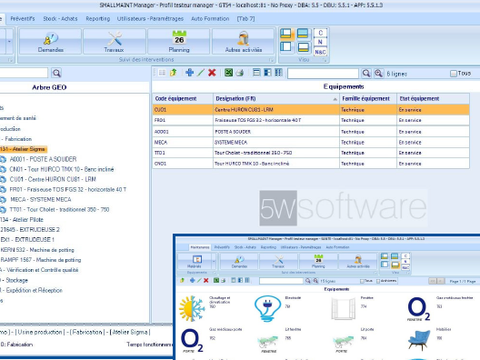The width and height of the screenshot is (480, 360).
Task: Select the CN01 Tour HURCO table row
Action: pos(311,164)
